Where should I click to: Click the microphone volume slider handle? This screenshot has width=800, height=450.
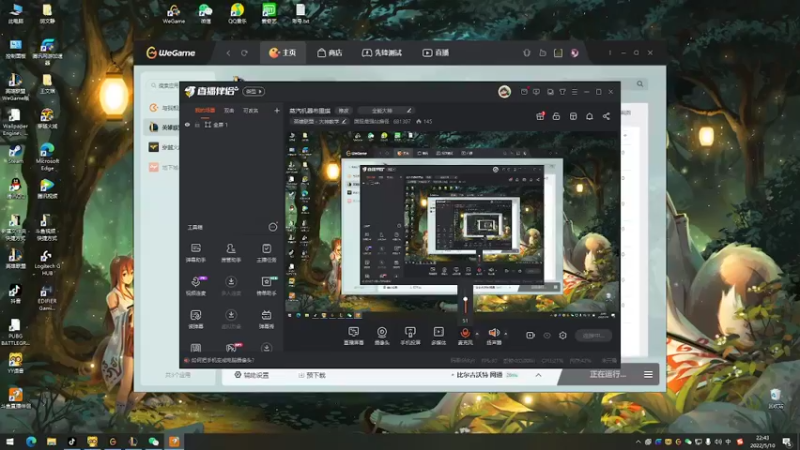point(465,299)
